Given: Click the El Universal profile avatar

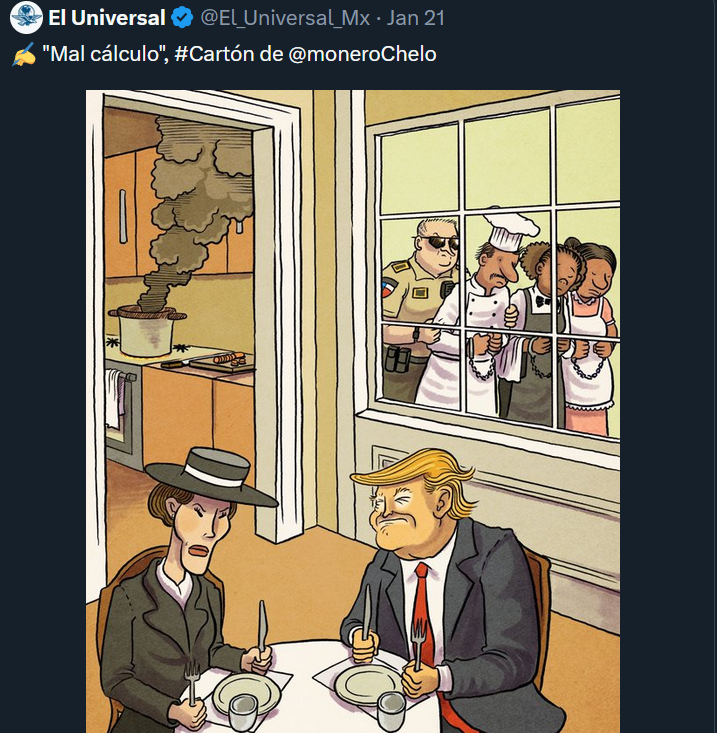Looking at the screenshot, I should (24, 19).
